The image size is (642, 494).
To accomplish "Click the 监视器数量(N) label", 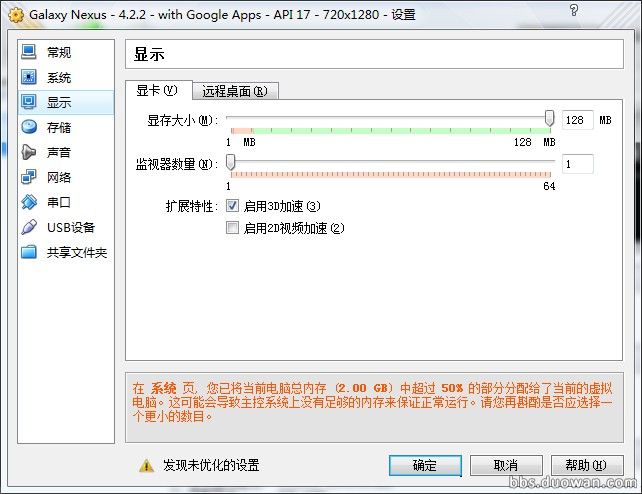I will (x=177, y=164).
